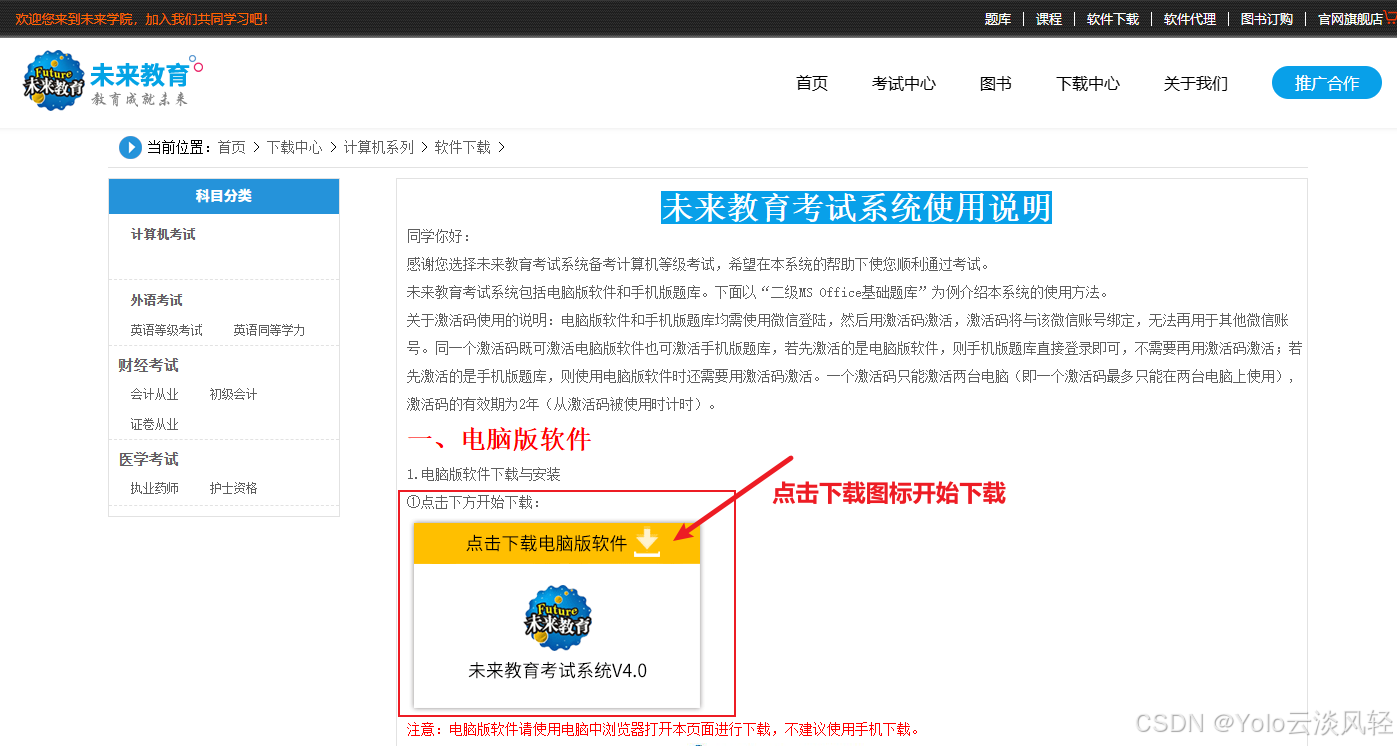Screen dimensions: 1397x746
Task: Open the 证卷从业 subcategory
Action: pyautogui.click(x=154, y=425)
